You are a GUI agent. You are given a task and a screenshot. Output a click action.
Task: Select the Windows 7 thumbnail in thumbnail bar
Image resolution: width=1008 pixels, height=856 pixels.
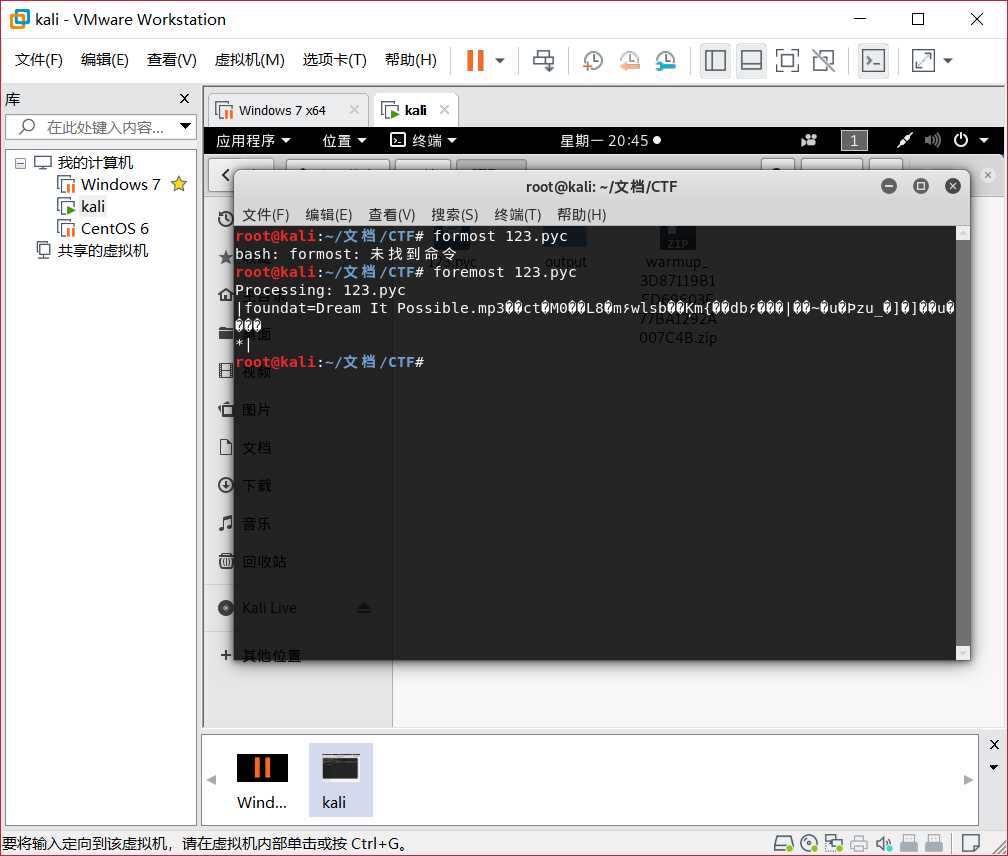(262, 780)
